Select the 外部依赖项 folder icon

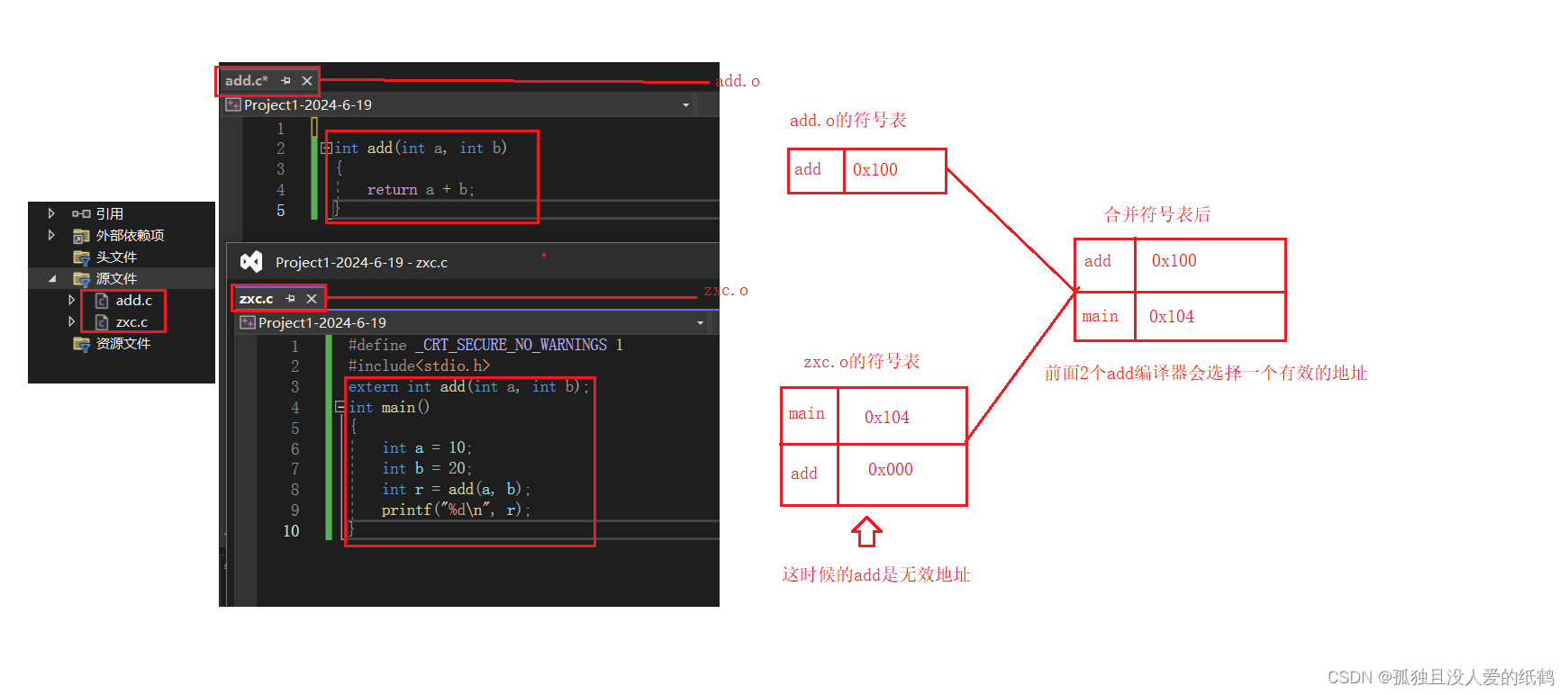tap(81, 235)
